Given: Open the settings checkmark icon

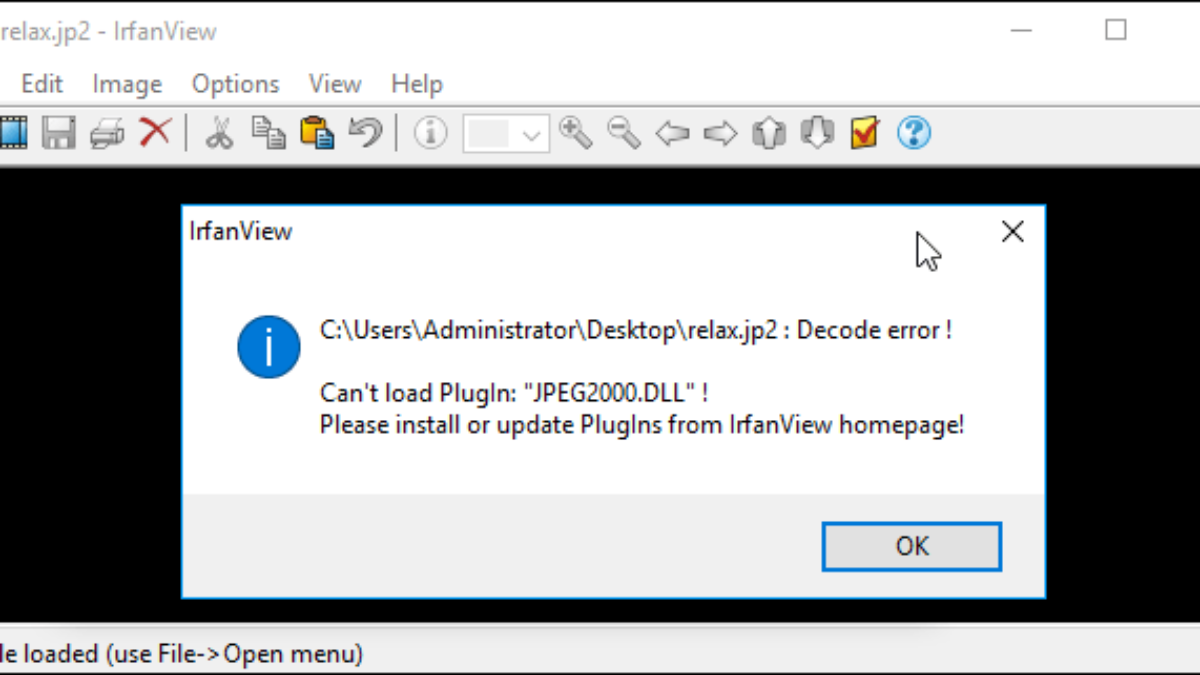Looking at the screenshot, I should click(x=864, y=132).
